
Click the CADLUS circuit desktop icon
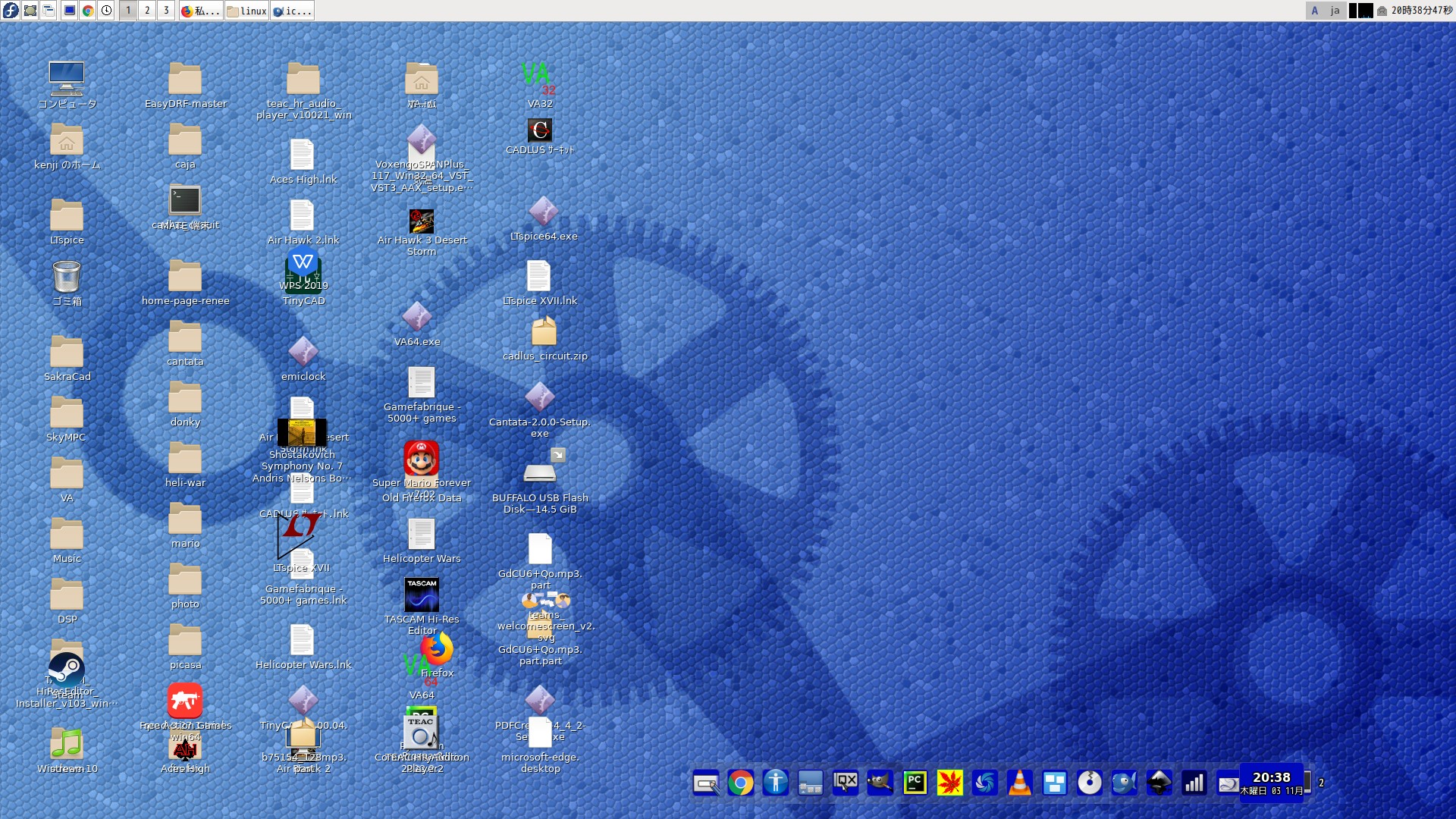click(539, 130)
